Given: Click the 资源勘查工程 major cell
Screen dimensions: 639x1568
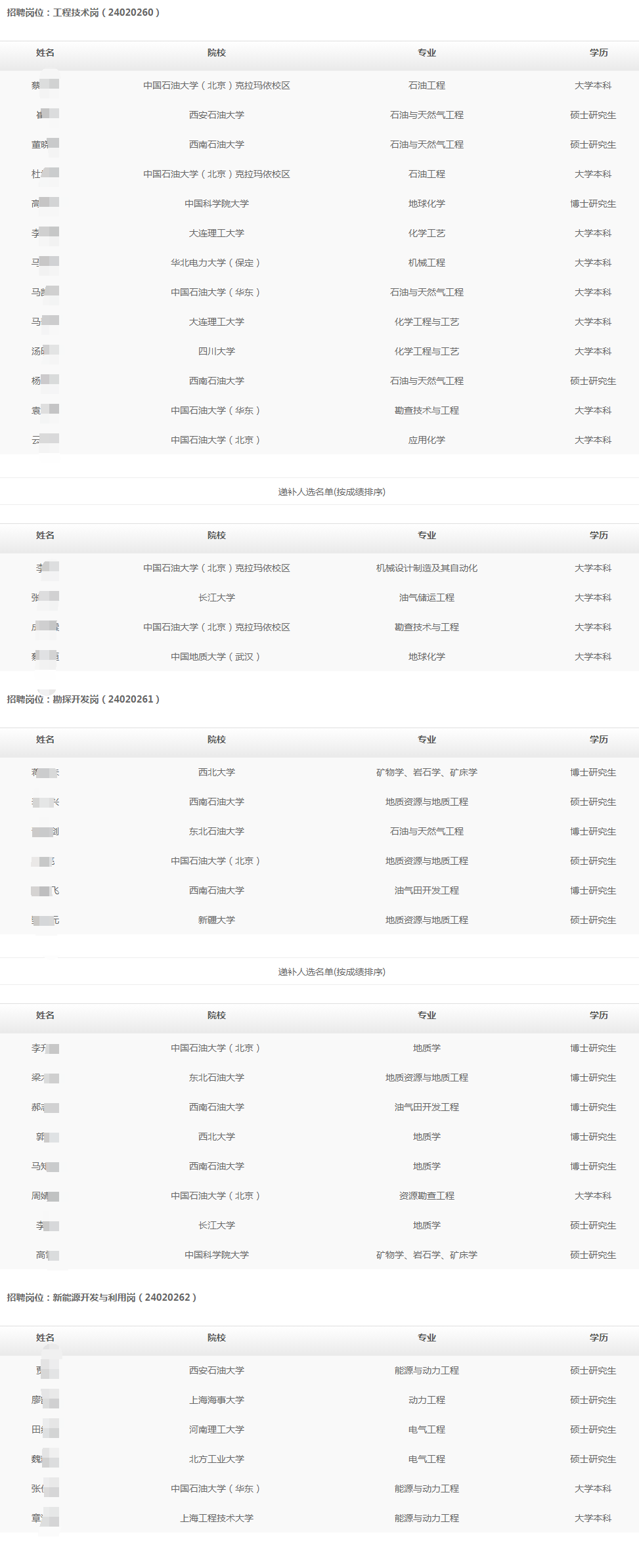Looking at the screenshot, I should point(426,1196).
